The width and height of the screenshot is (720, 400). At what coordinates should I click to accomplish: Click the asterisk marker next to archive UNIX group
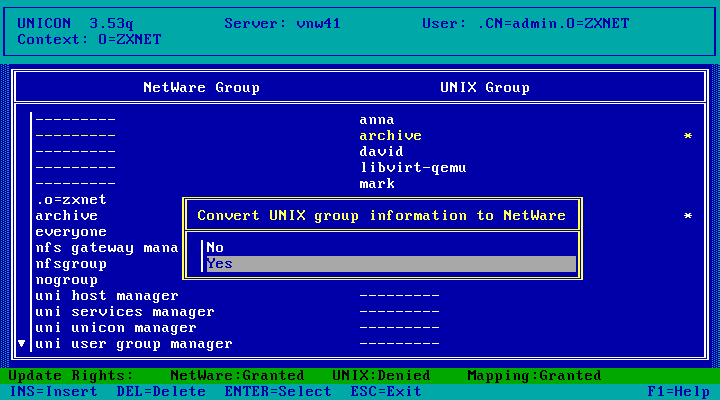click(687, 136)
